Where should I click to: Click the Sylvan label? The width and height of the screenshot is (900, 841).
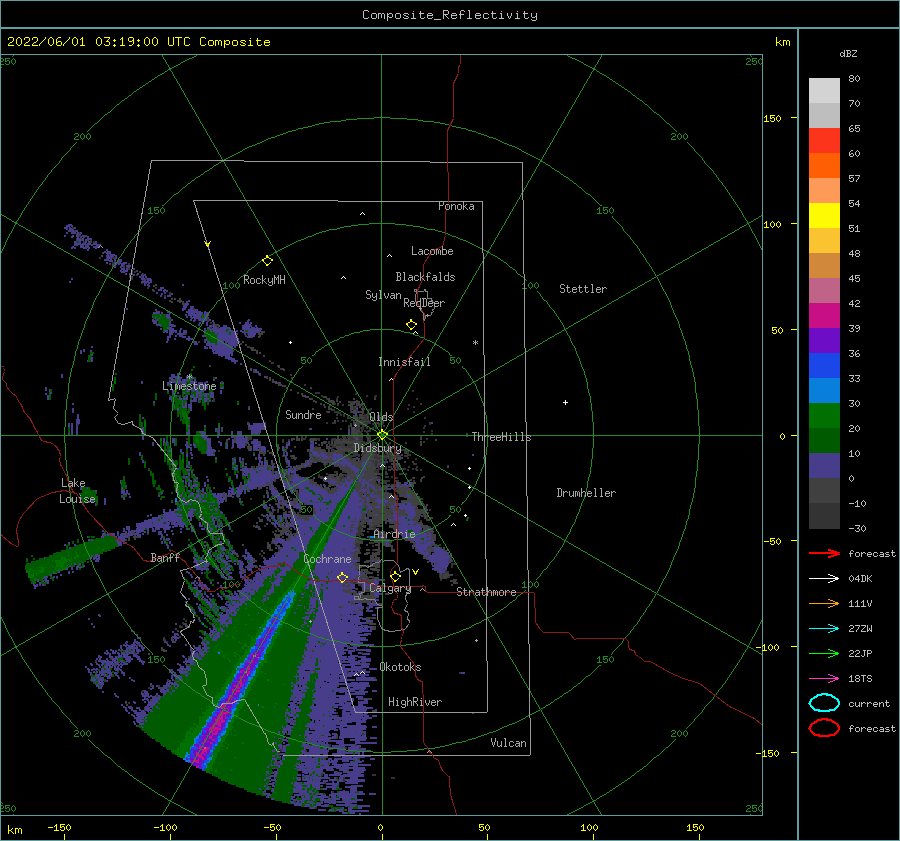pos(383,295)
